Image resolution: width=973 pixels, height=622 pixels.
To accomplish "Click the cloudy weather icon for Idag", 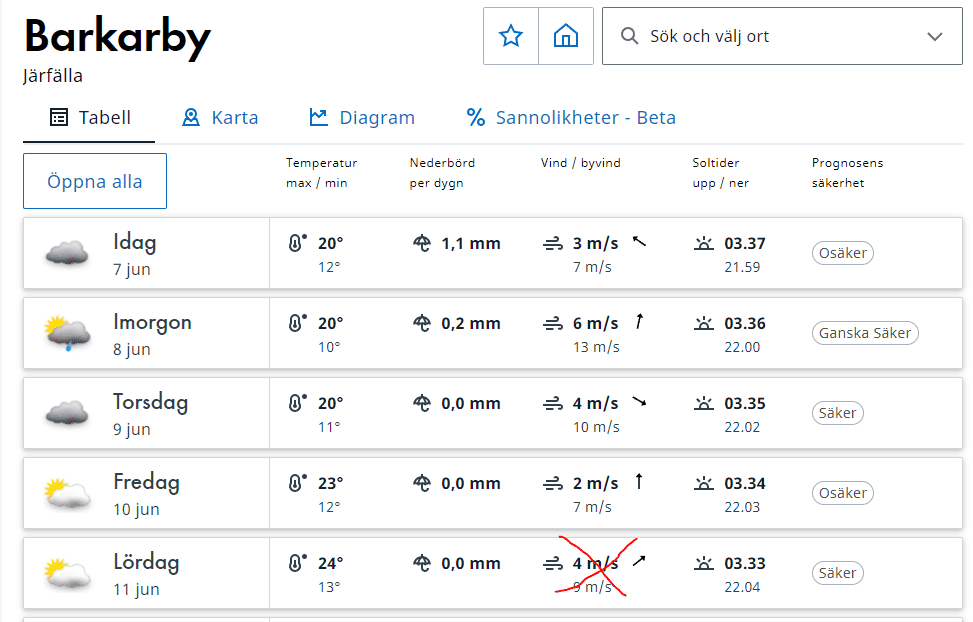I will [x=67, y=253].
